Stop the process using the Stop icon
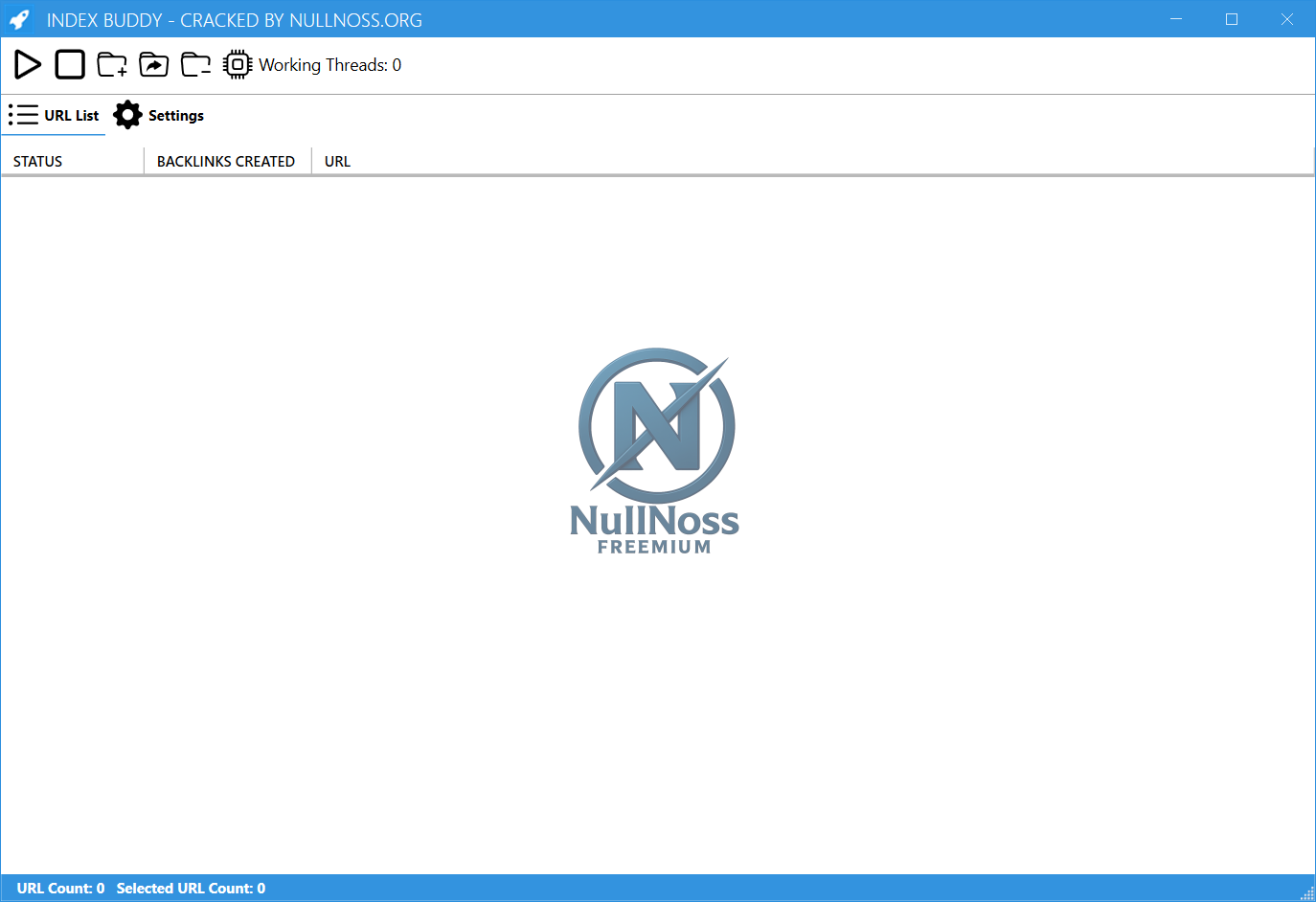The width and height of the screenshot is (1316, 902). click(69, 64)
